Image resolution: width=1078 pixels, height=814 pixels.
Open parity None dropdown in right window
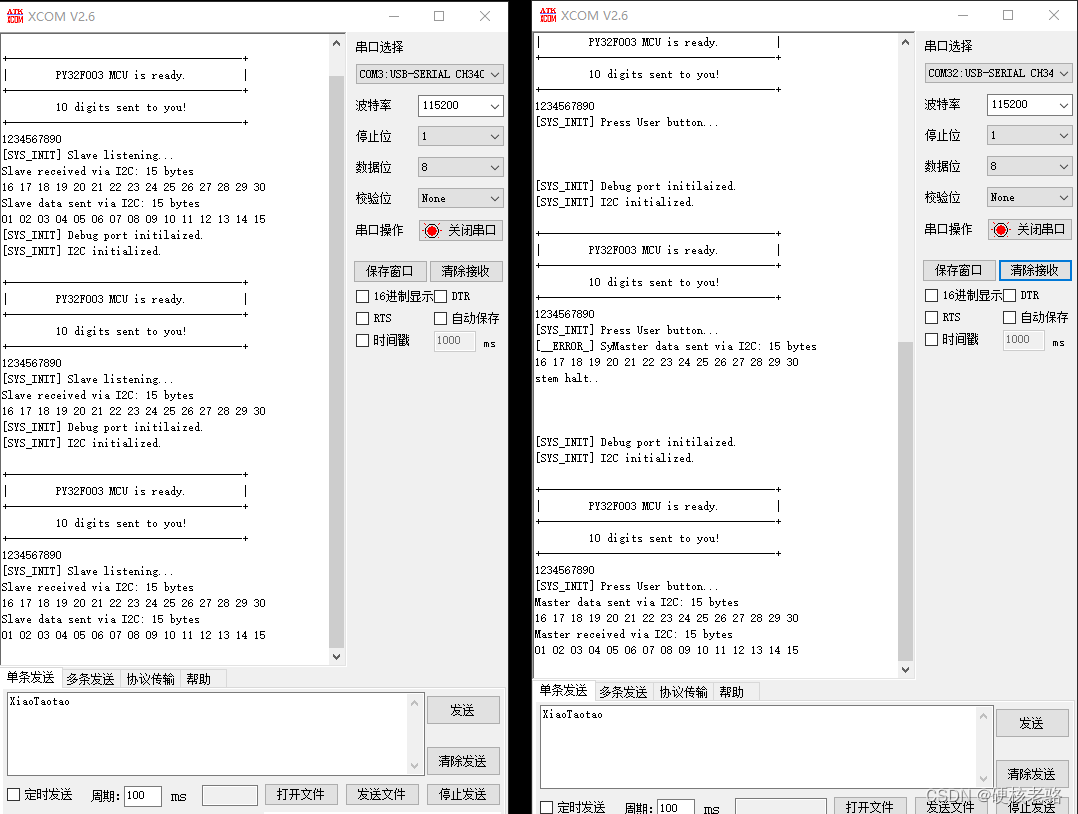pos(1029,197)
